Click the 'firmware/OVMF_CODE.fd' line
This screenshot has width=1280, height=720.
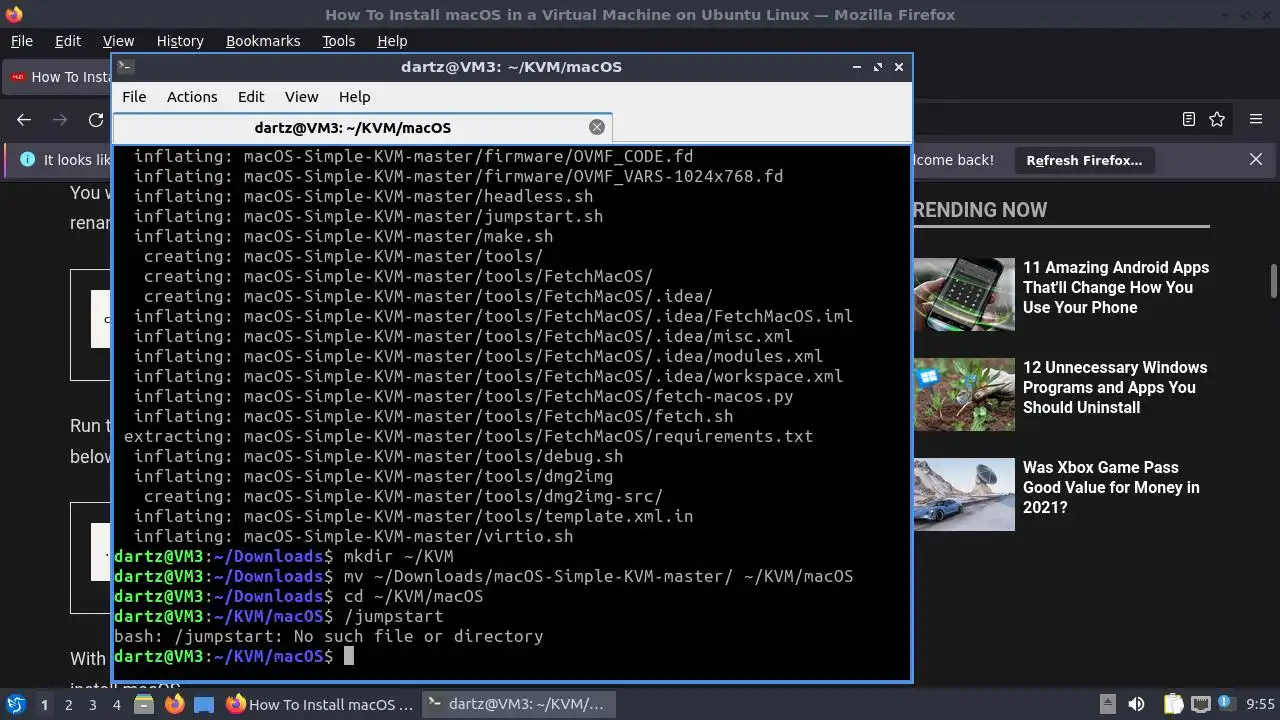pos(414,156)
